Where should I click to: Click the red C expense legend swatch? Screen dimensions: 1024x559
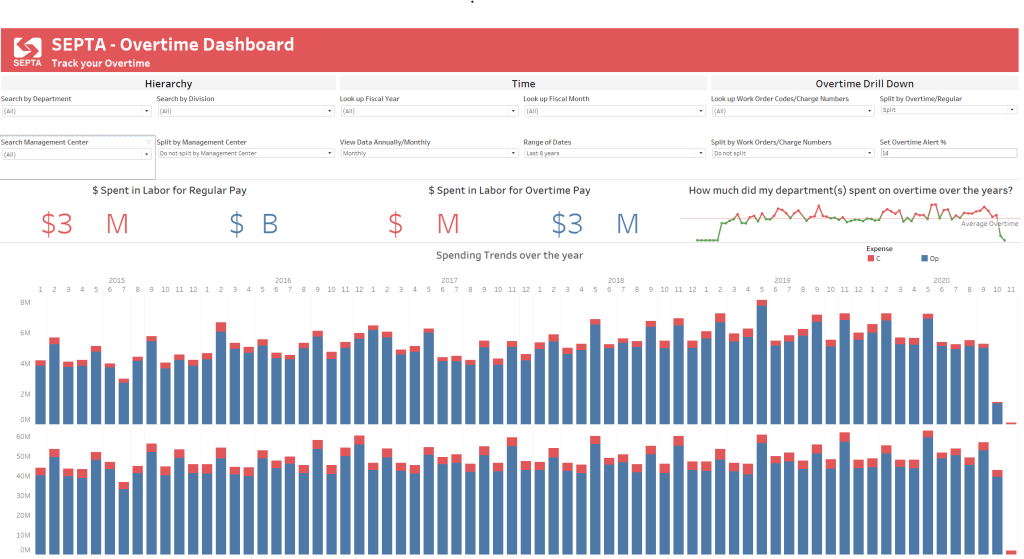(870, 258)
